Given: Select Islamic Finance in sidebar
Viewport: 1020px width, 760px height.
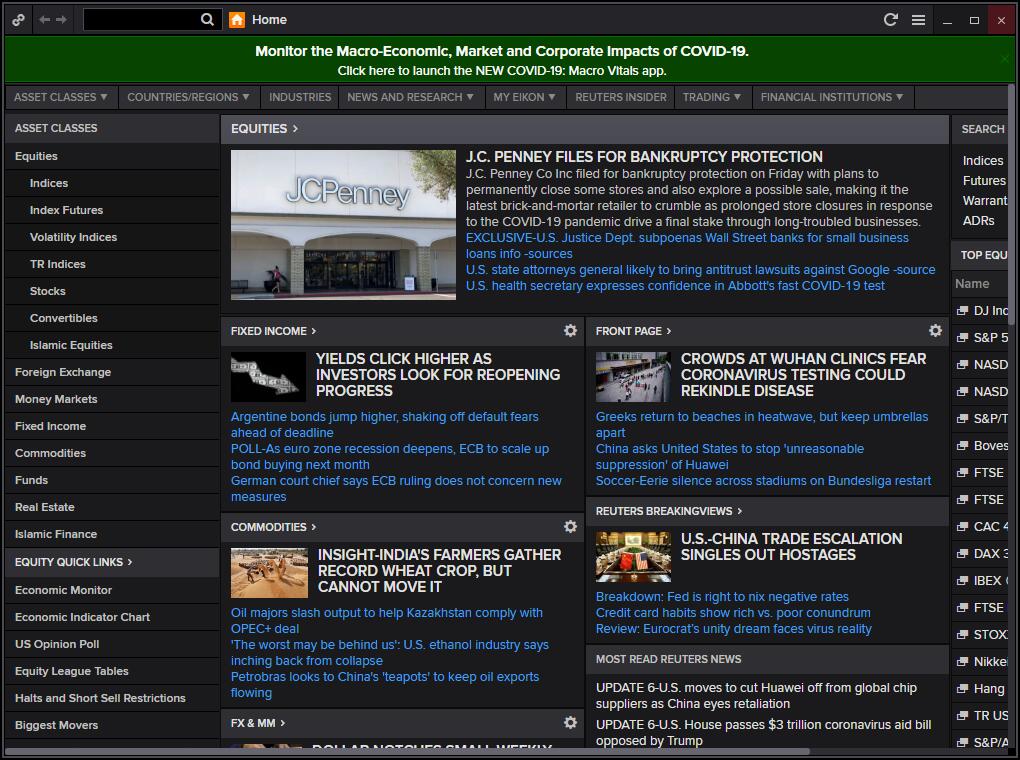Looking at the screenshot, I should pos(56,534).
